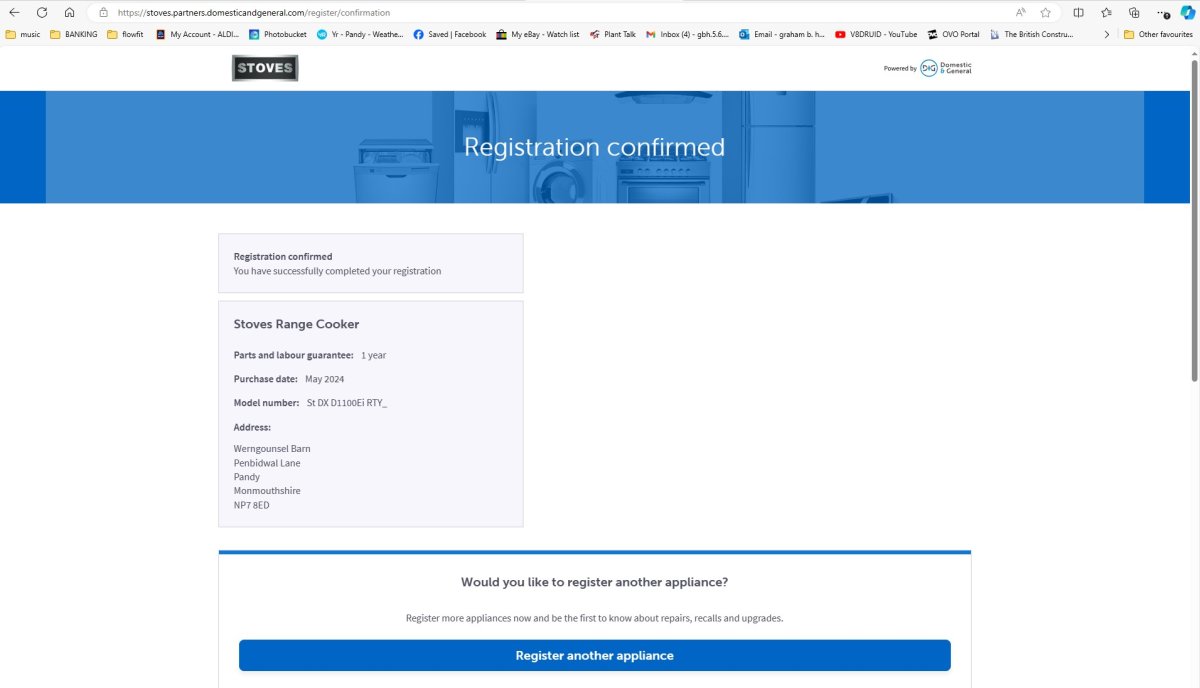Open the flowfit bookmarks folder
The height and width of the screenshot is (688, 1200).
[x=125, y=34]
